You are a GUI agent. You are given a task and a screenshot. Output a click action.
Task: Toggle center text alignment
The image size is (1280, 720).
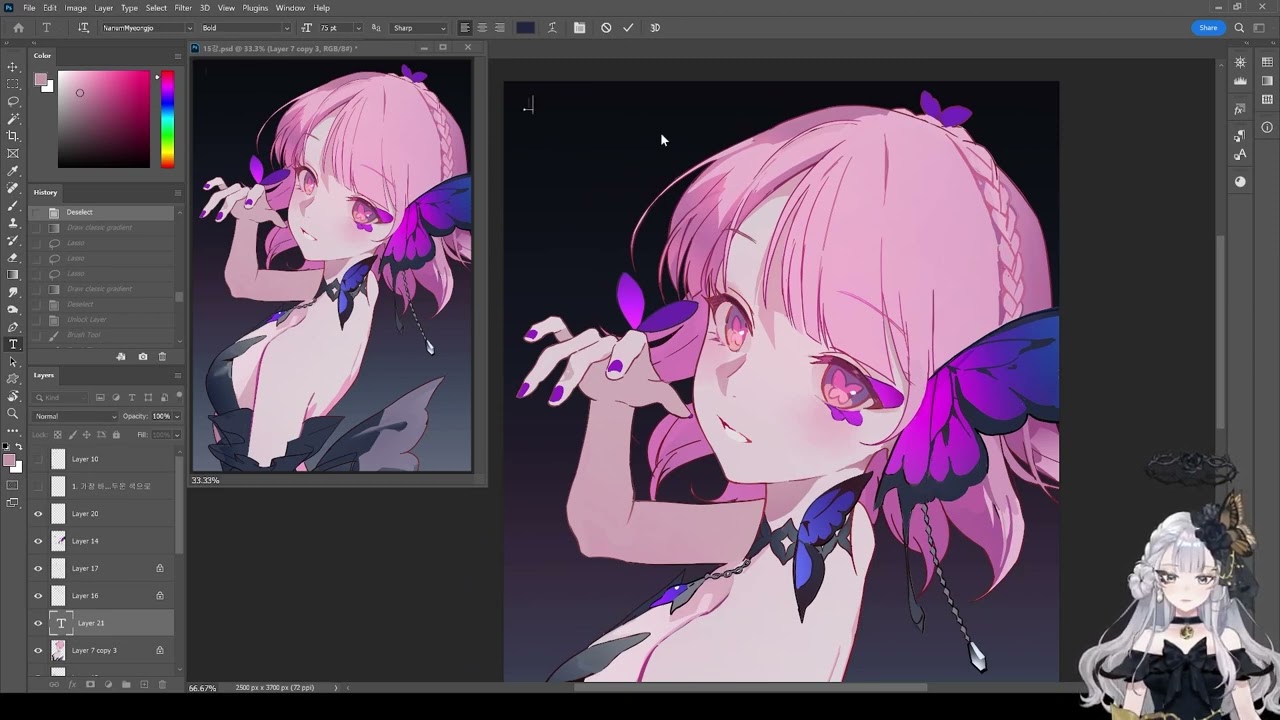tap(482, 28)
